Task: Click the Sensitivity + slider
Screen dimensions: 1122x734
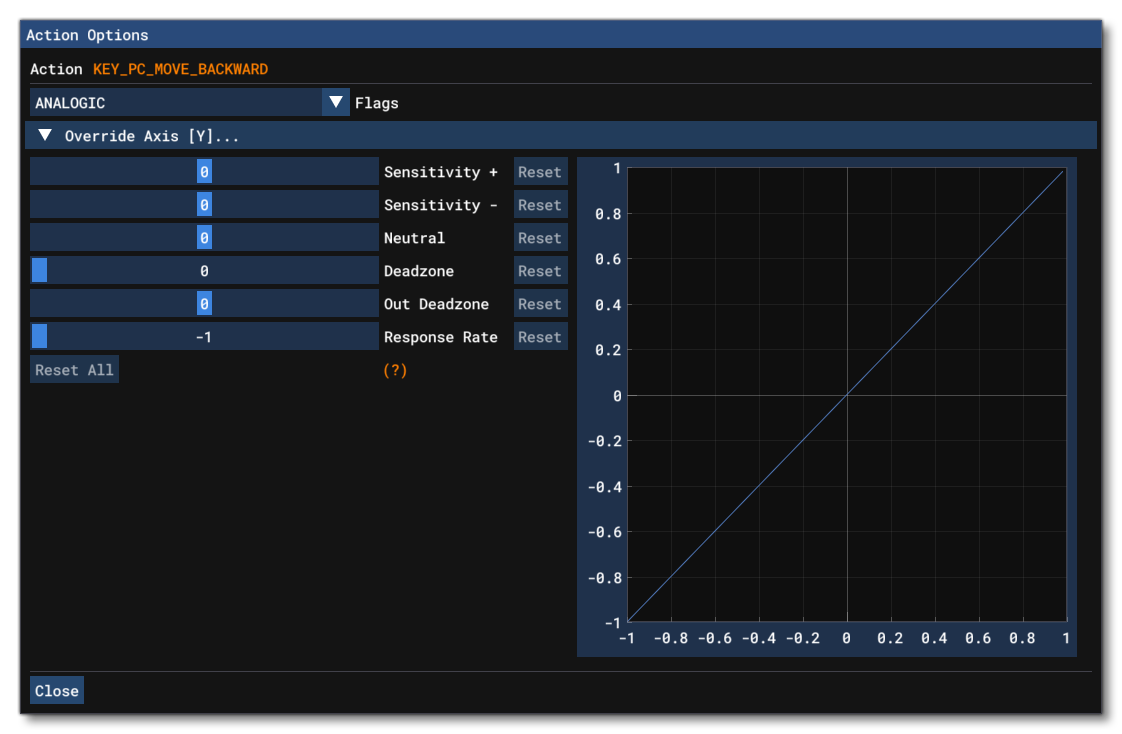Action: (204, 172)
